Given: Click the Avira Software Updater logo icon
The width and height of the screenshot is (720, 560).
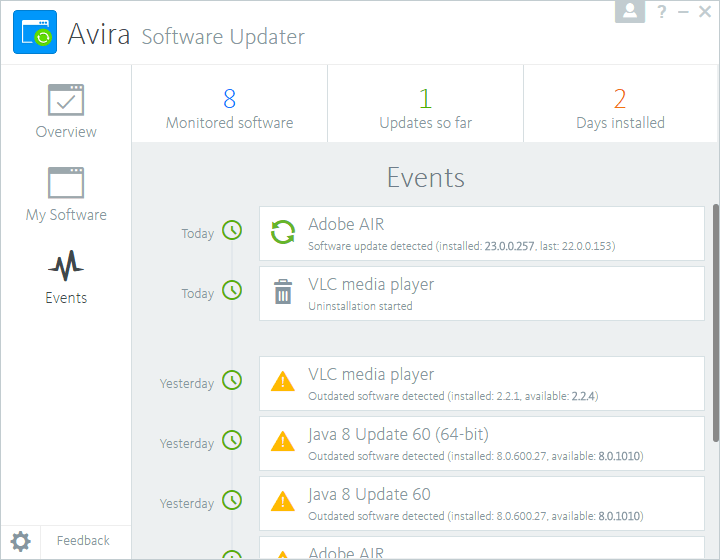Looking at the screenshot, I should 35,32.
